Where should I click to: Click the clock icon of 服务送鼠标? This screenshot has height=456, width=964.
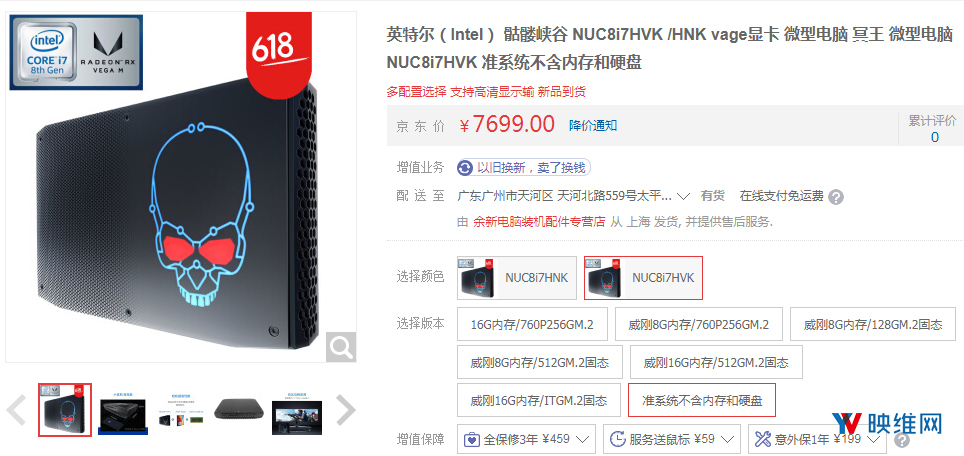click(617, 439)
